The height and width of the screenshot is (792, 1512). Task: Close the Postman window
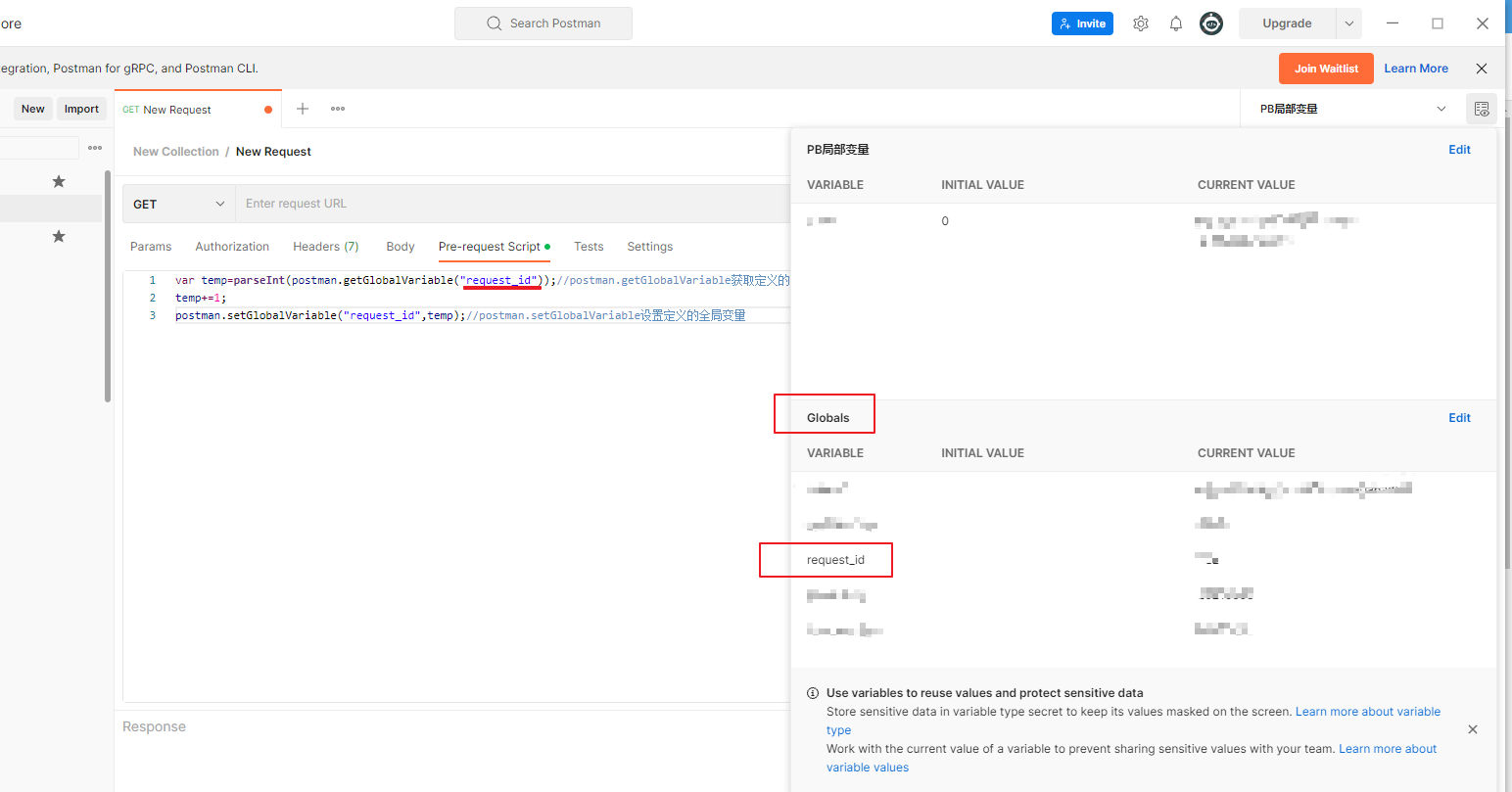click(x=1483, y=23)
